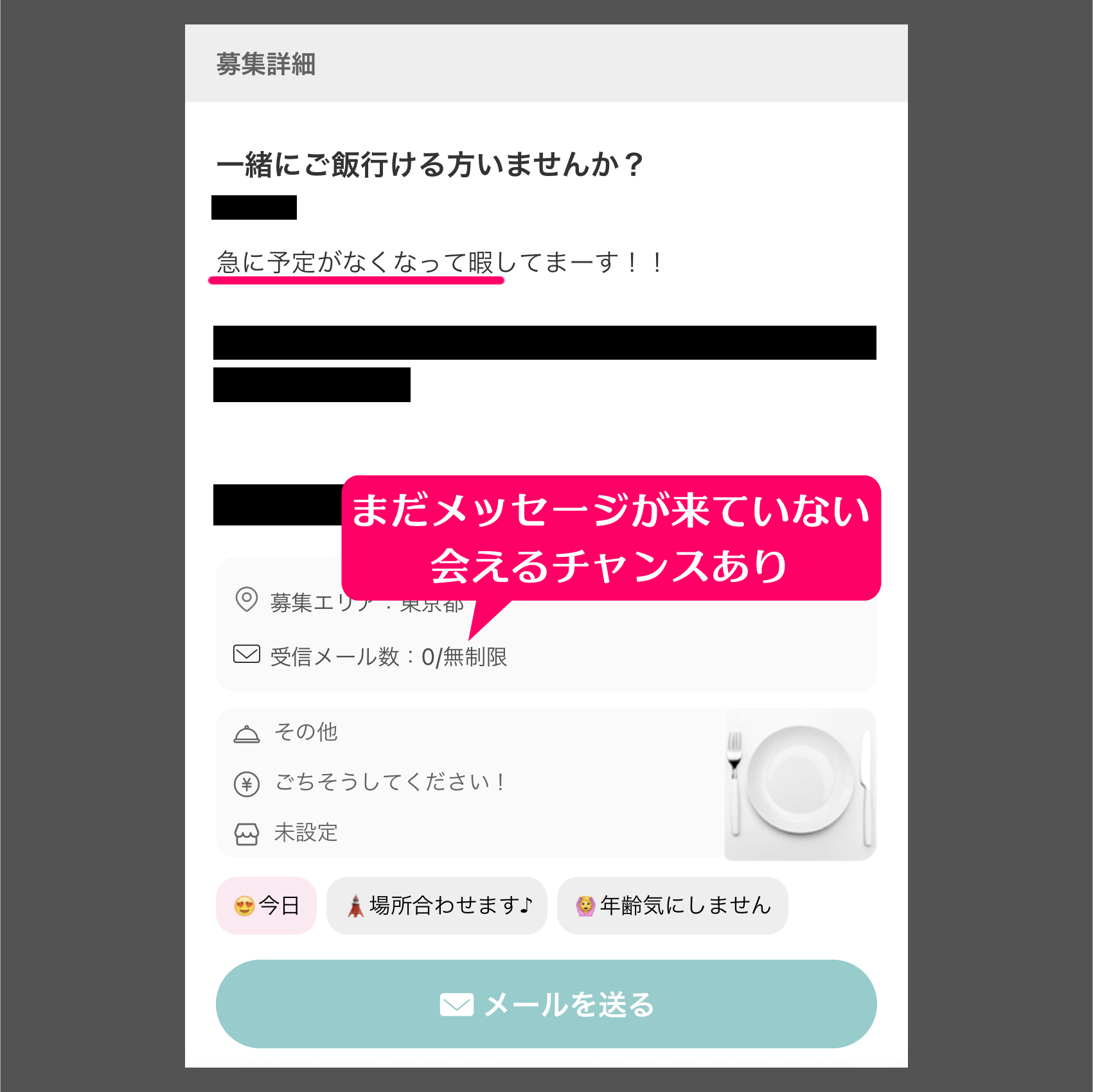Select the 年齢気にしません tag
Screen dimensions: 1093x1092
tap(672, 906)
